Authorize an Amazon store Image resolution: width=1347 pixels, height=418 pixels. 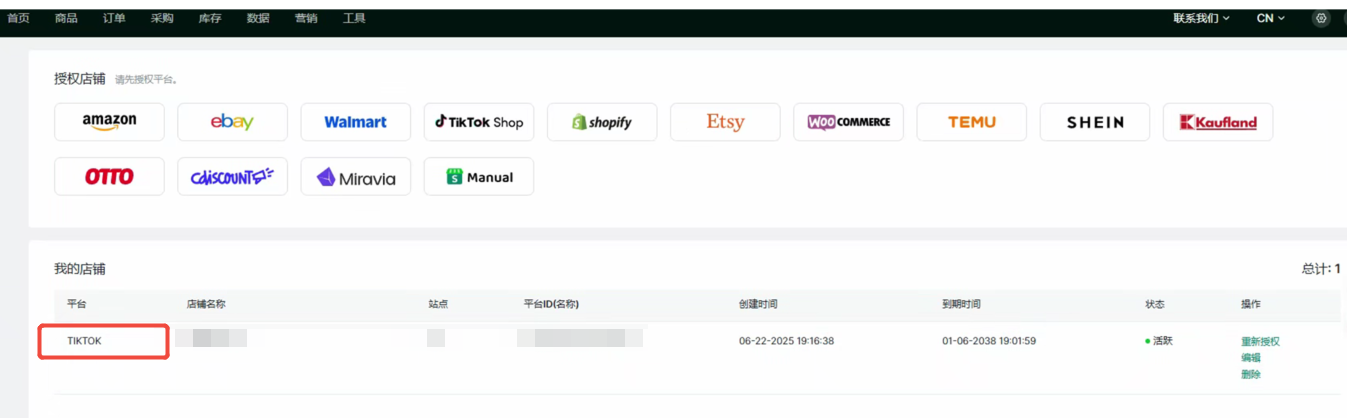pos(109,122)
